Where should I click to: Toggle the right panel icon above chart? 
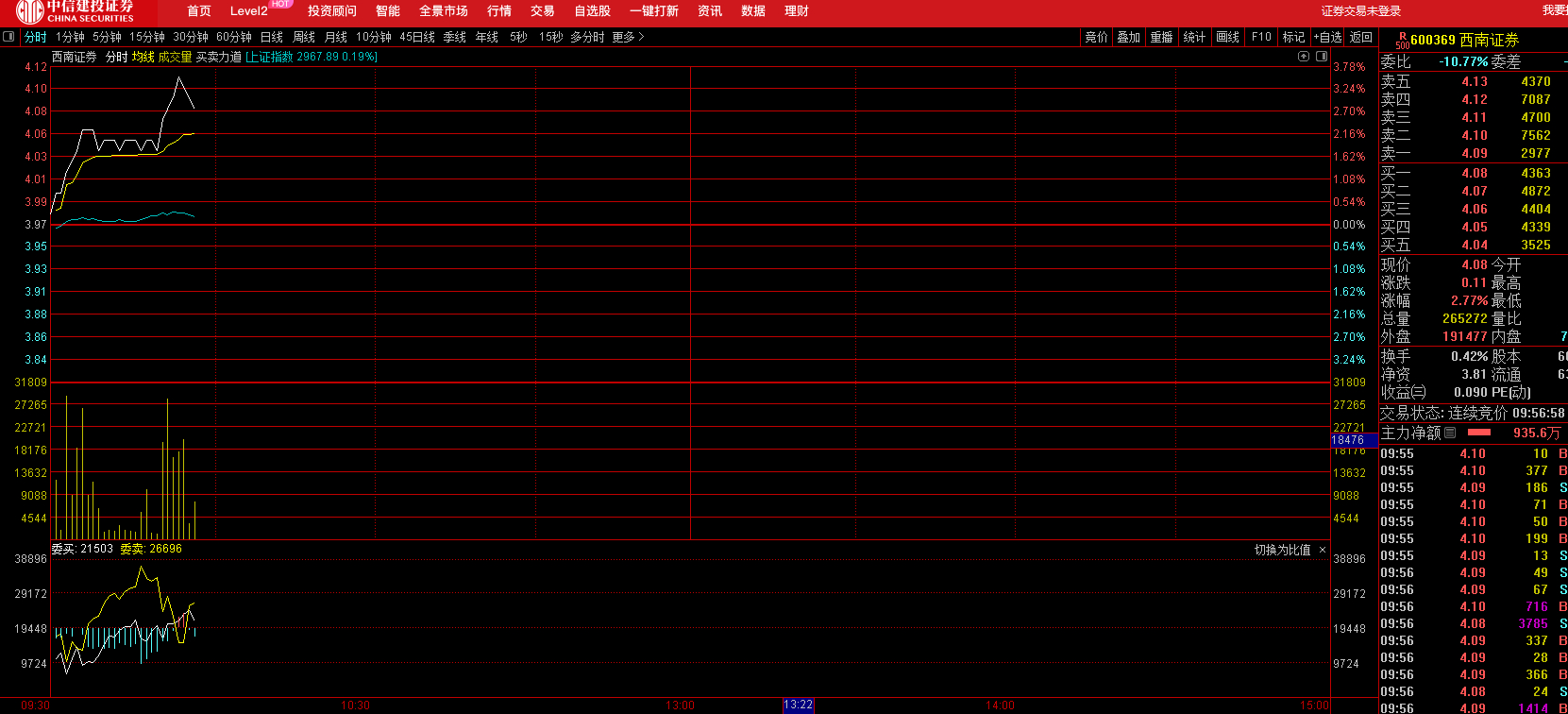[1322, 57]
